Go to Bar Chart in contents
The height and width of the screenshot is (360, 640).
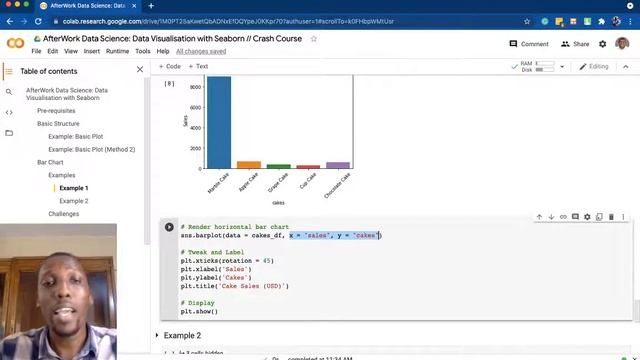pos(50,162)
